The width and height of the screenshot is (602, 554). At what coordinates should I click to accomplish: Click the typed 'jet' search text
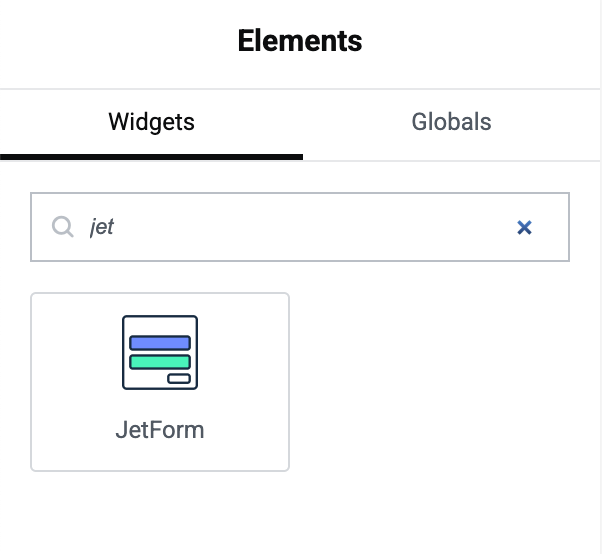click(x=102, y=227)
